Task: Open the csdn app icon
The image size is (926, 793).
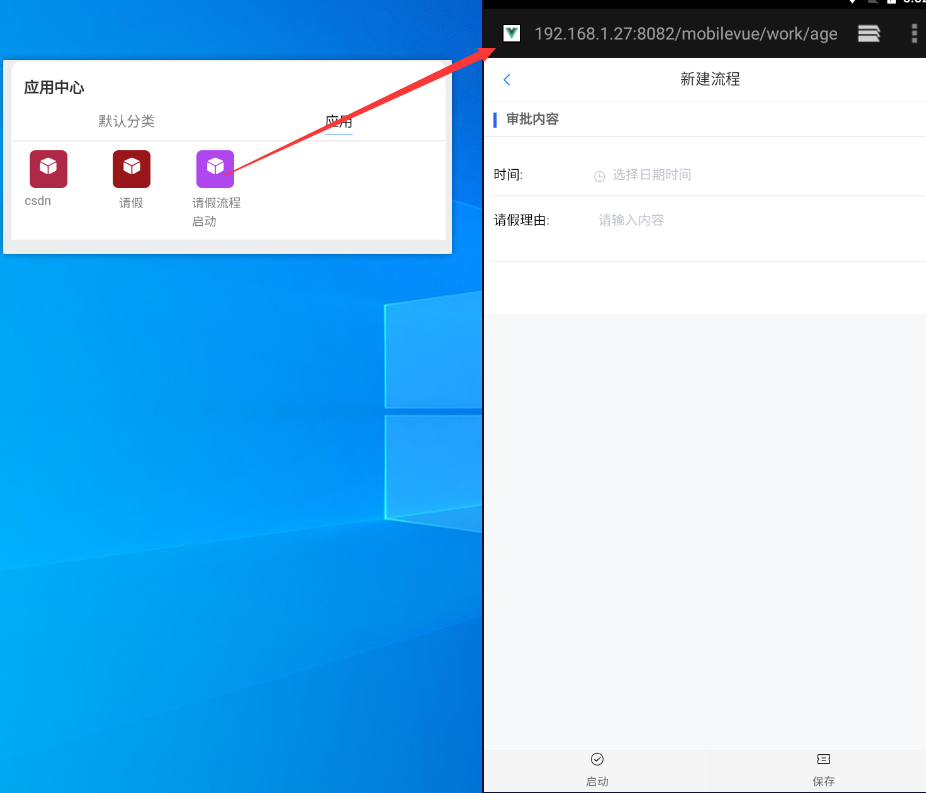Action: coord(48,169)
